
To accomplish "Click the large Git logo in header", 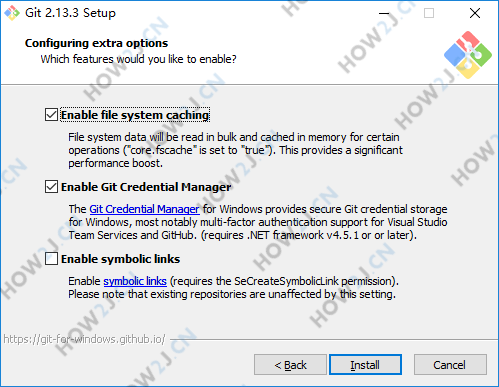I will coord(468,55).
